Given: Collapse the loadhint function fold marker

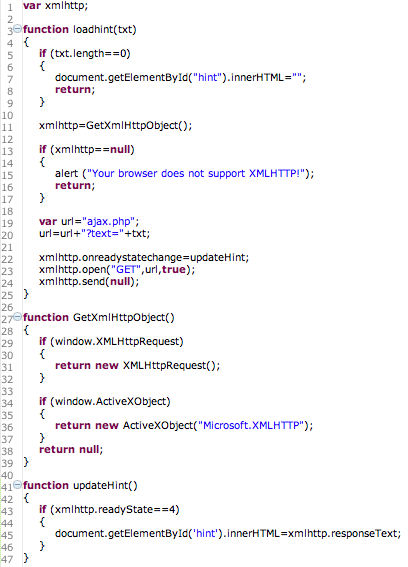Looking at the screenshot, I should (17, 29).
